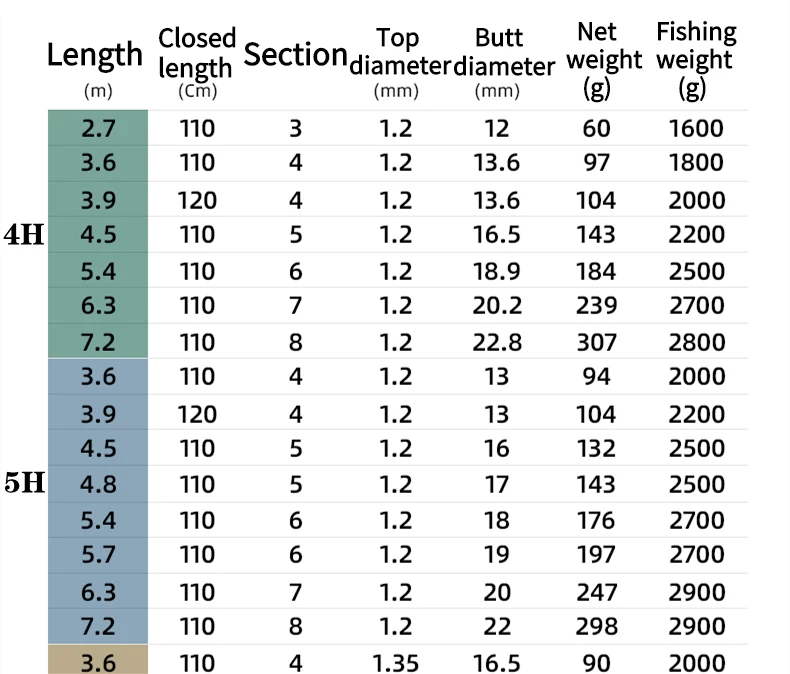790x674 pixels.
Task: Click the green 2.7 length cell
Action: pos(98,129)
